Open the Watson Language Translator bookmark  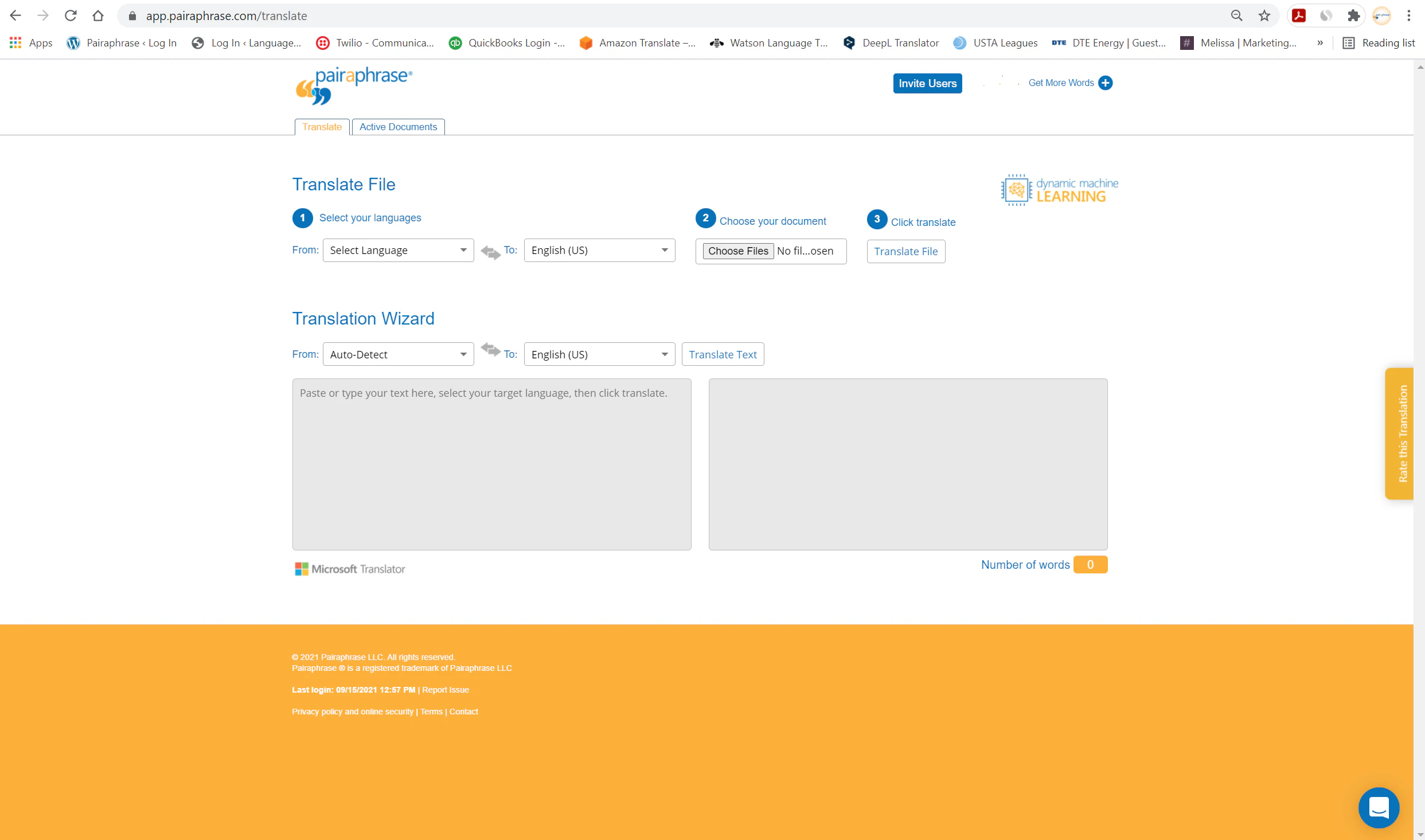point(768,43)
